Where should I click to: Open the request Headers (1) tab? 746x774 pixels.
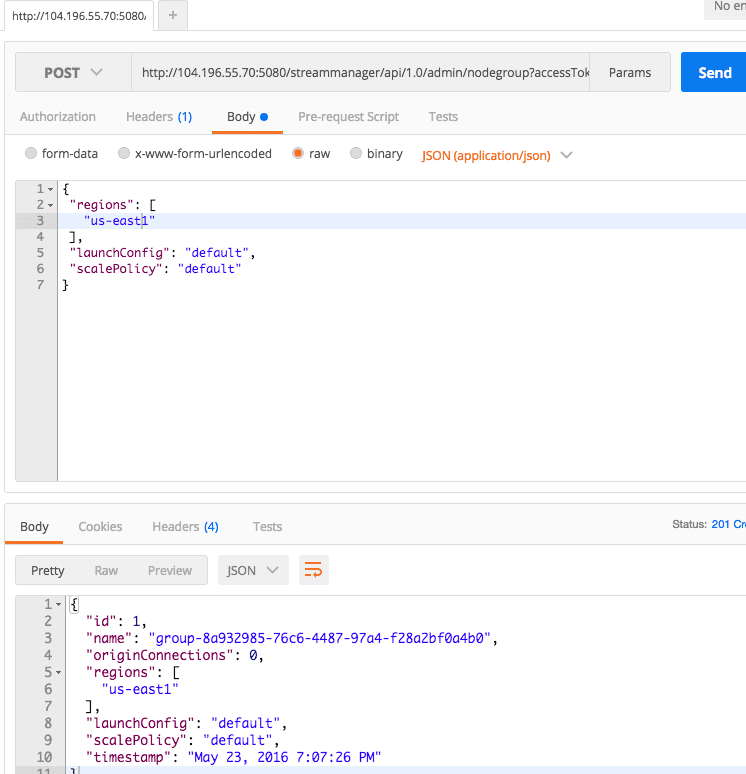158,117
